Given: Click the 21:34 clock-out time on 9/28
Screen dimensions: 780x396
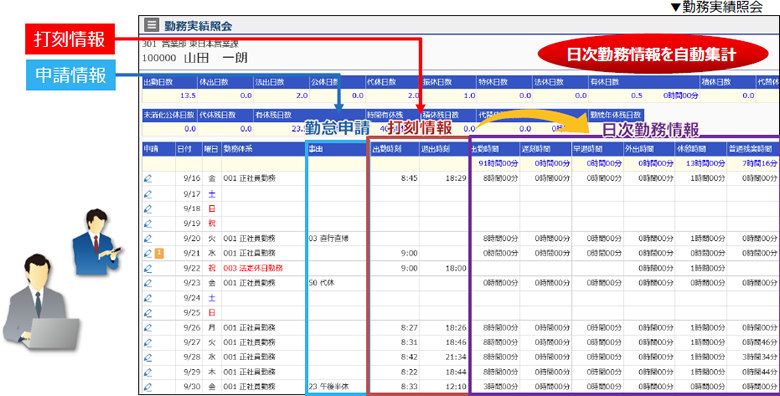Looking at the screenshot, I should pyautogui.click(x=456, y=357).
